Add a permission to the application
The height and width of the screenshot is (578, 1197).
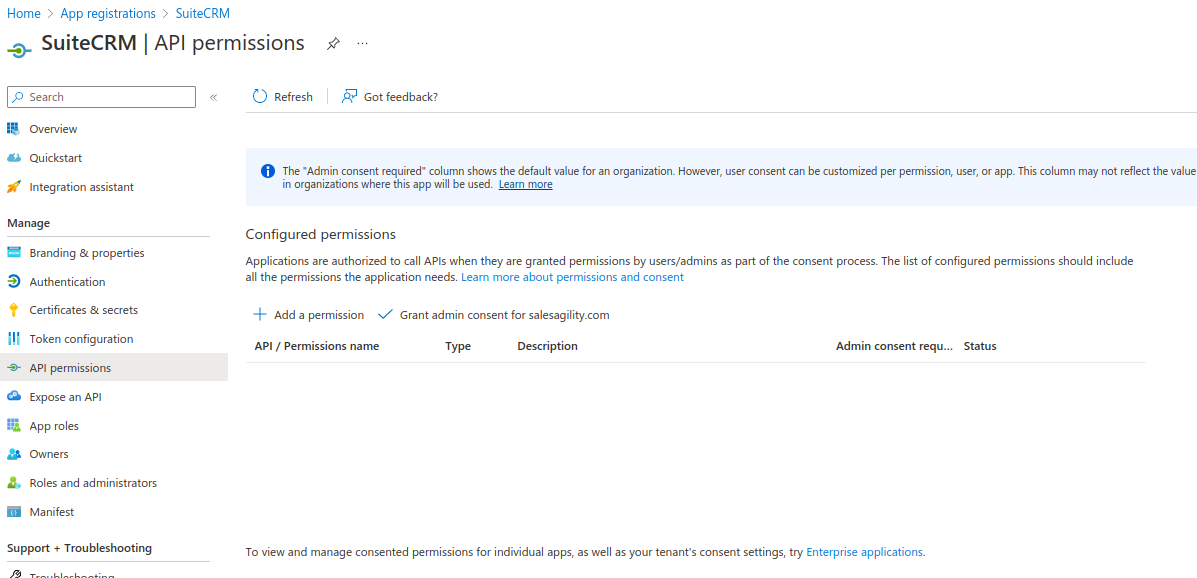[308, 314]
